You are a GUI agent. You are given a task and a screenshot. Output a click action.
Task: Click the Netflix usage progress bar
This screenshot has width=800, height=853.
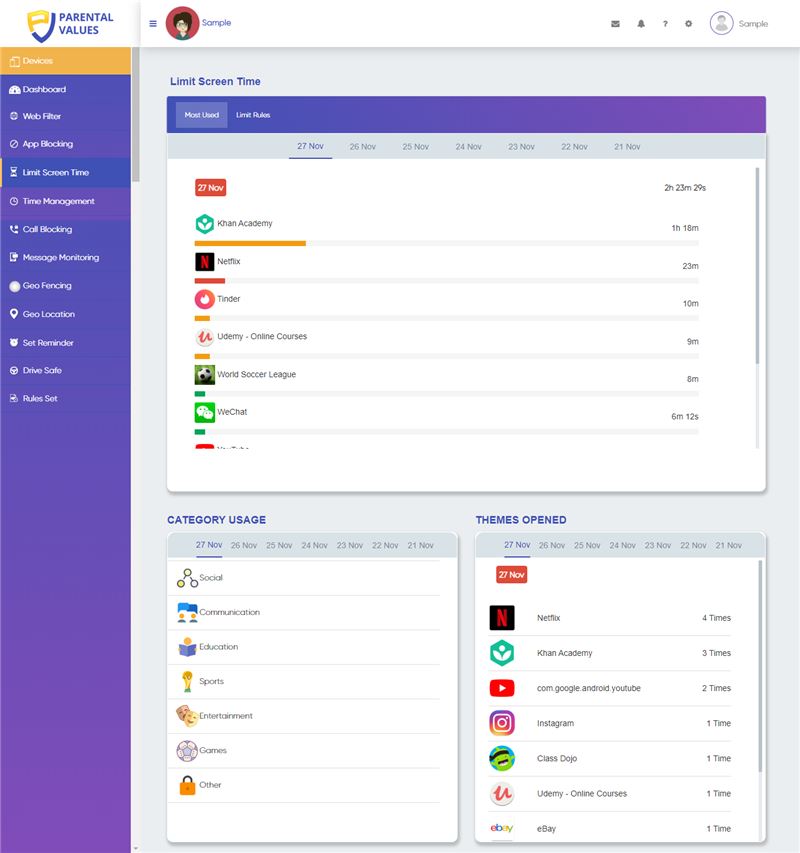coord(446,281)
